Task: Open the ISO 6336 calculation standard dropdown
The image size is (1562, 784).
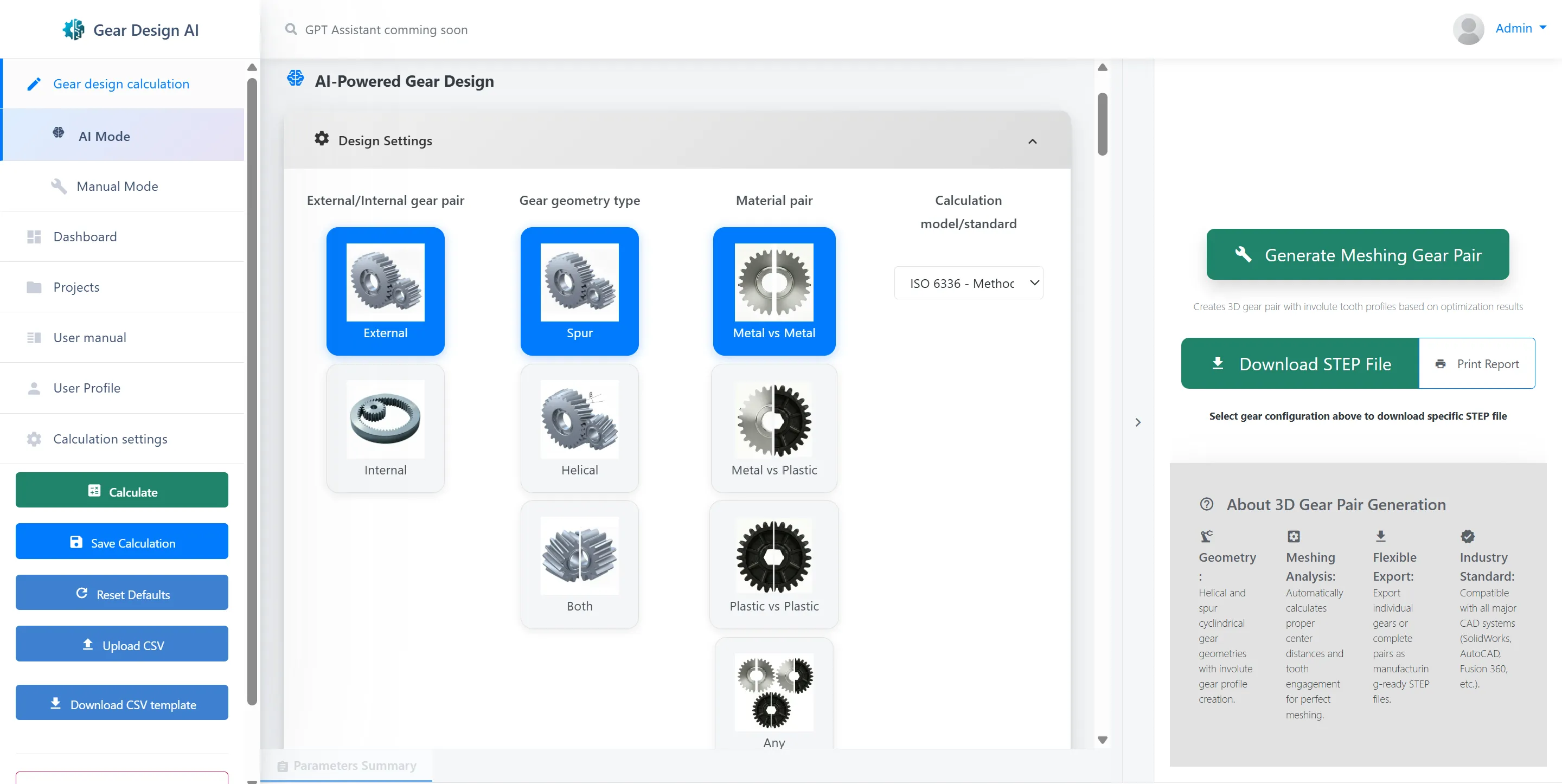Action: [968, 282]
